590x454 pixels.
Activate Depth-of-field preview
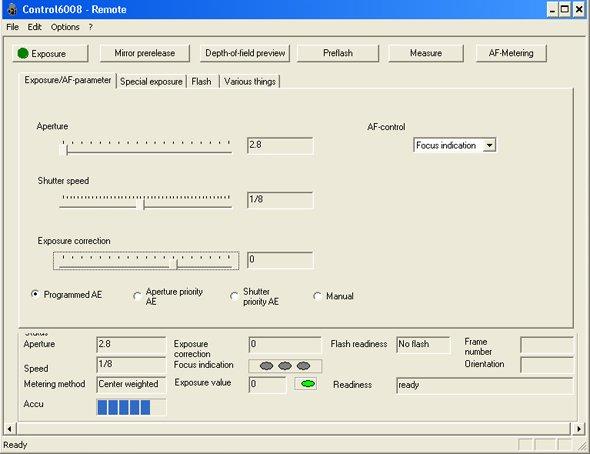(x=245, y=53)
